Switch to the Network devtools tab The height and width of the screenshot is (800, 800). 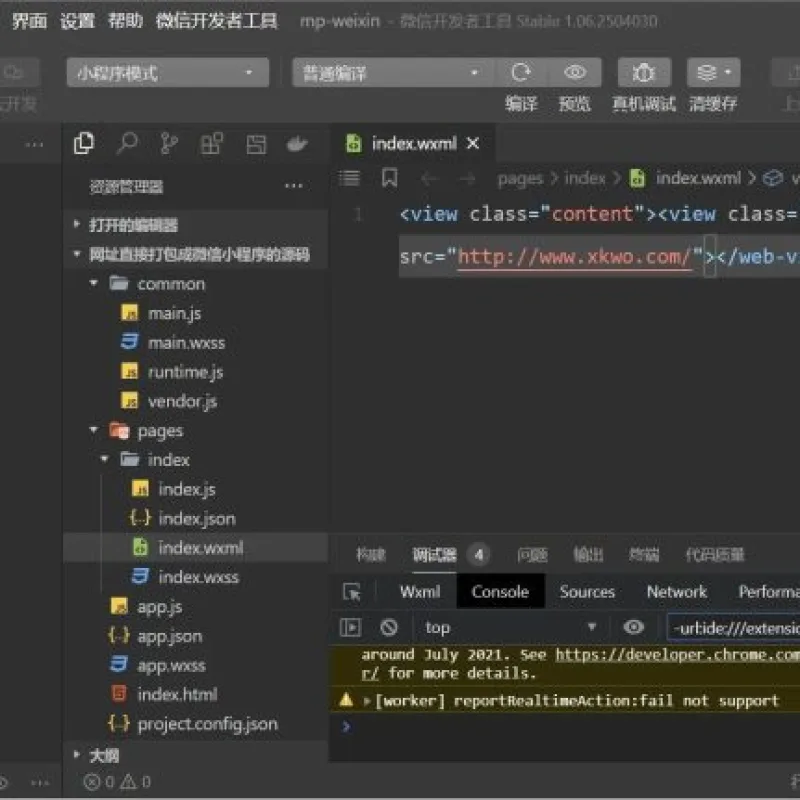click(x=677, y=592)
